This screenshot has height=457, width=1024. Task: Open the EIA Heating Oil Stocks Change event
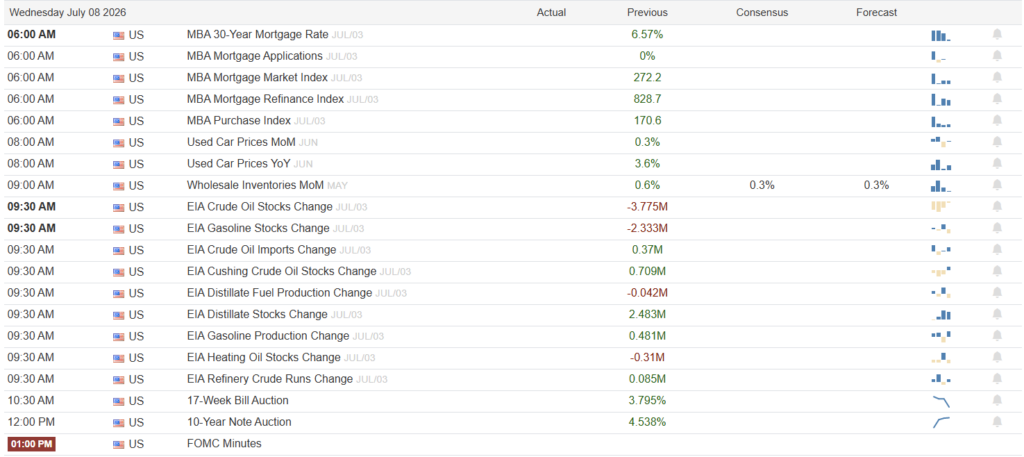coord(263,358)
